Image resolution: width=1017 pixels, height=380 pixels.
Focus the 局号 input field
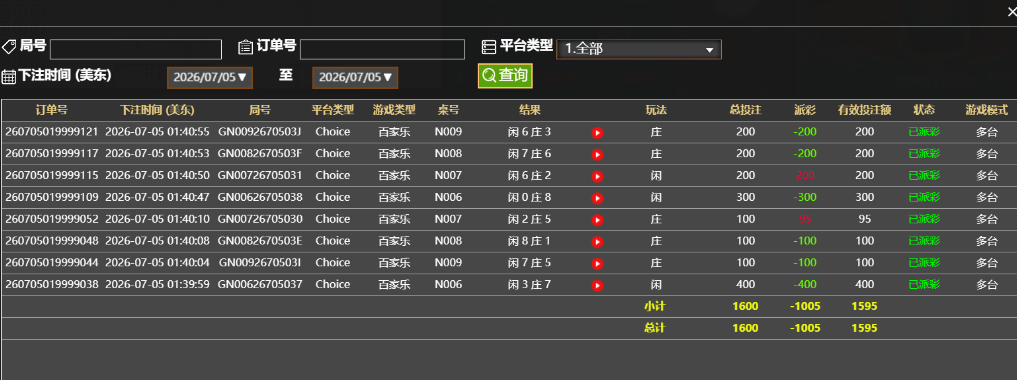(136, 49)
